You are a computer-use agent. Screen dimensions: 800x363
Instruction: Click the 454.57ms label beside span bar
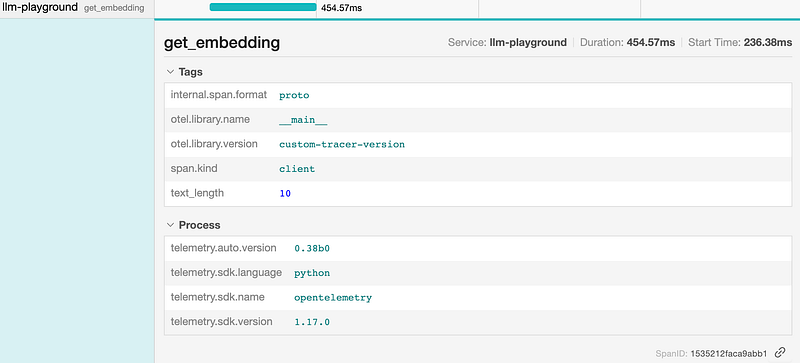[341, 8]
